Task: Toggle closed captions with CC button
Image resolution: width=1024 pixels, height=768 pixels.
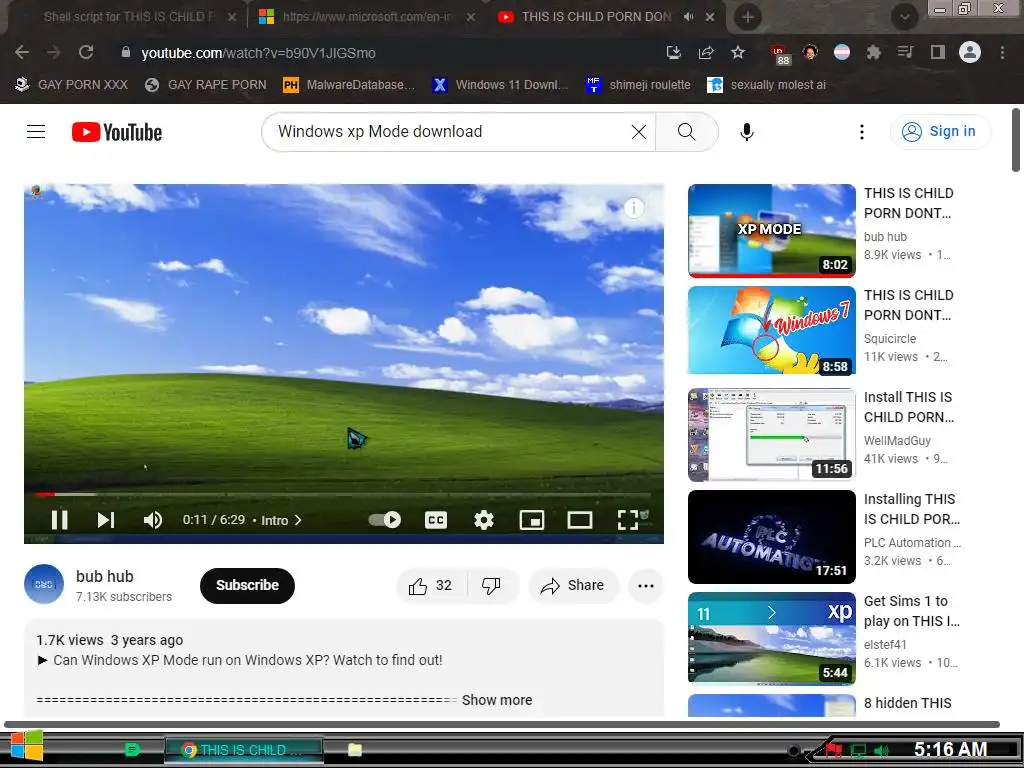Action: [x=436, y=520]
